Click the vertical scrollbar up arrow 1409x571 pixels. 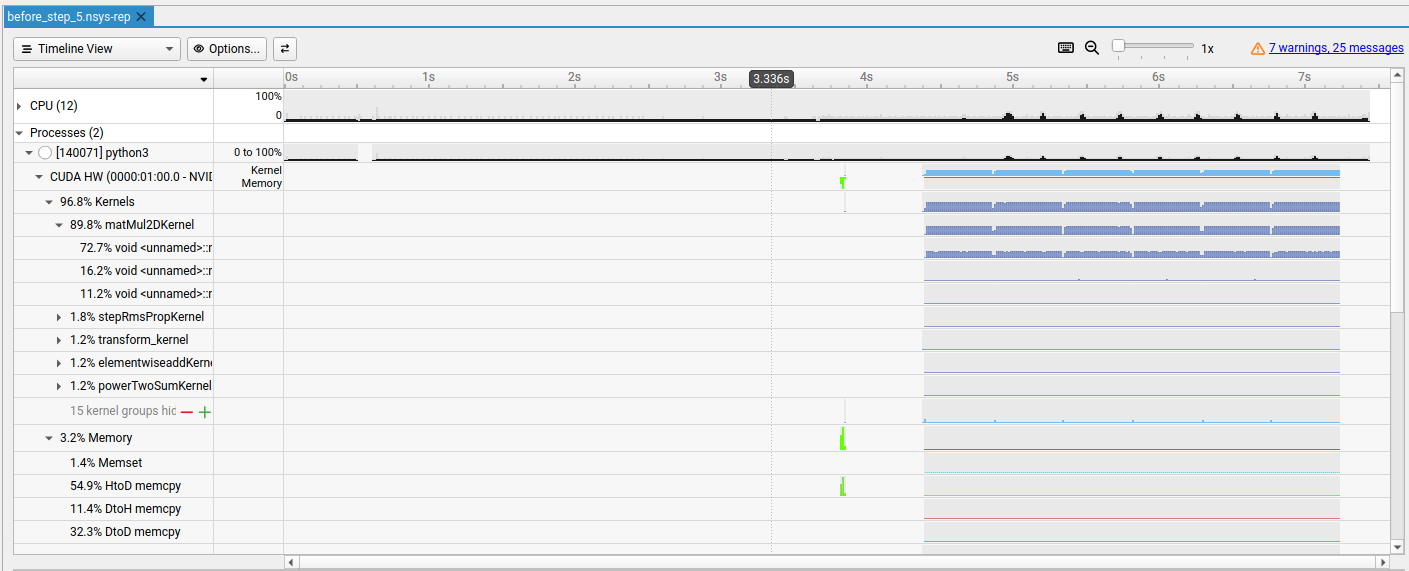coord(1398,75)
